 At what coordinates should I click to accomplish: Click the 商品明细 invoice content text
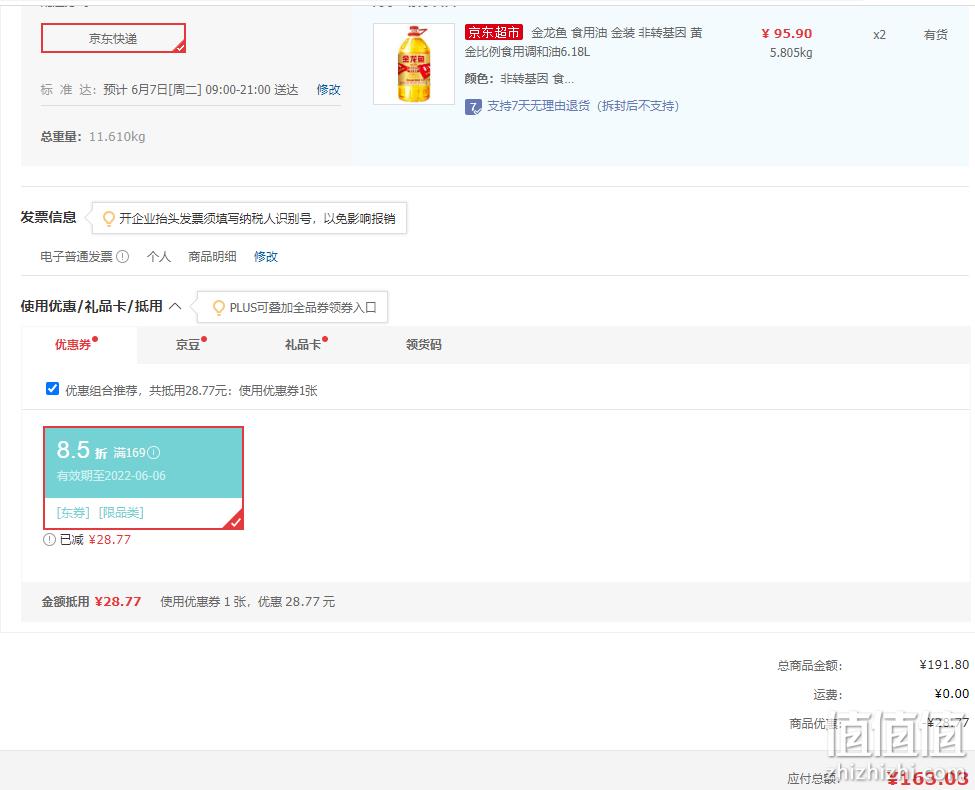click(212, 256)
